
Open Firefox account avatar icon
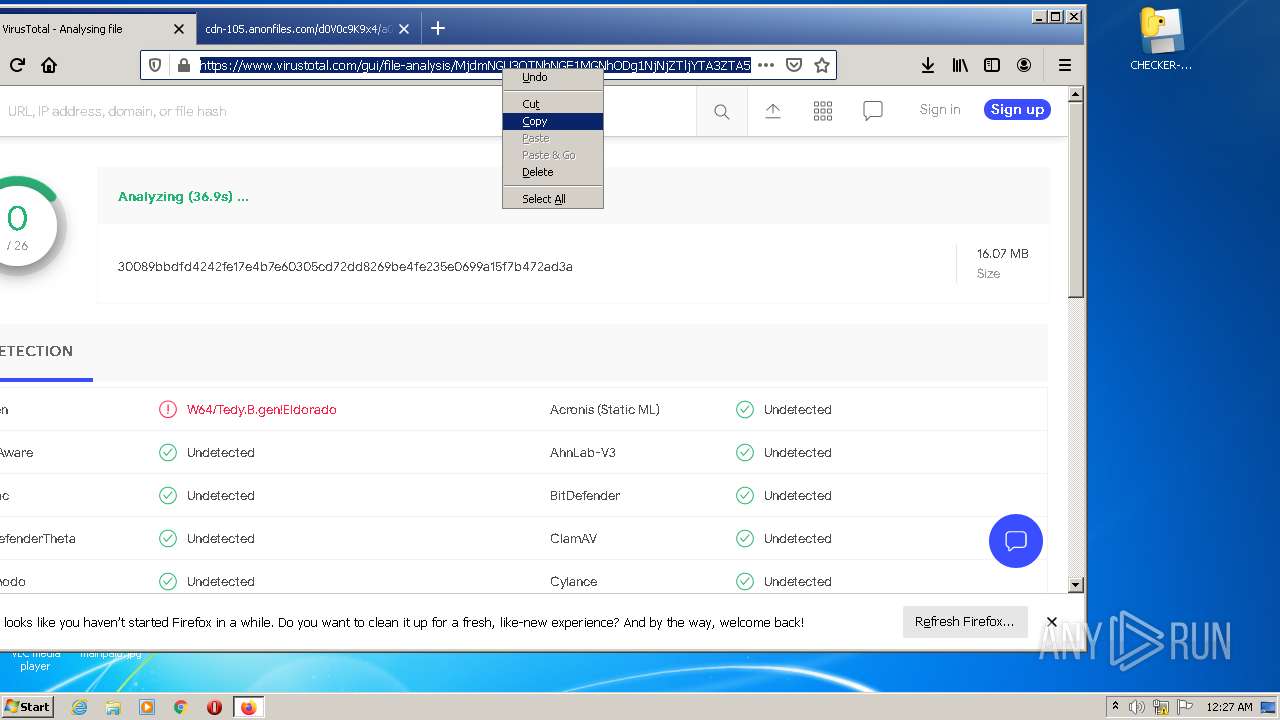(1024, 65)
